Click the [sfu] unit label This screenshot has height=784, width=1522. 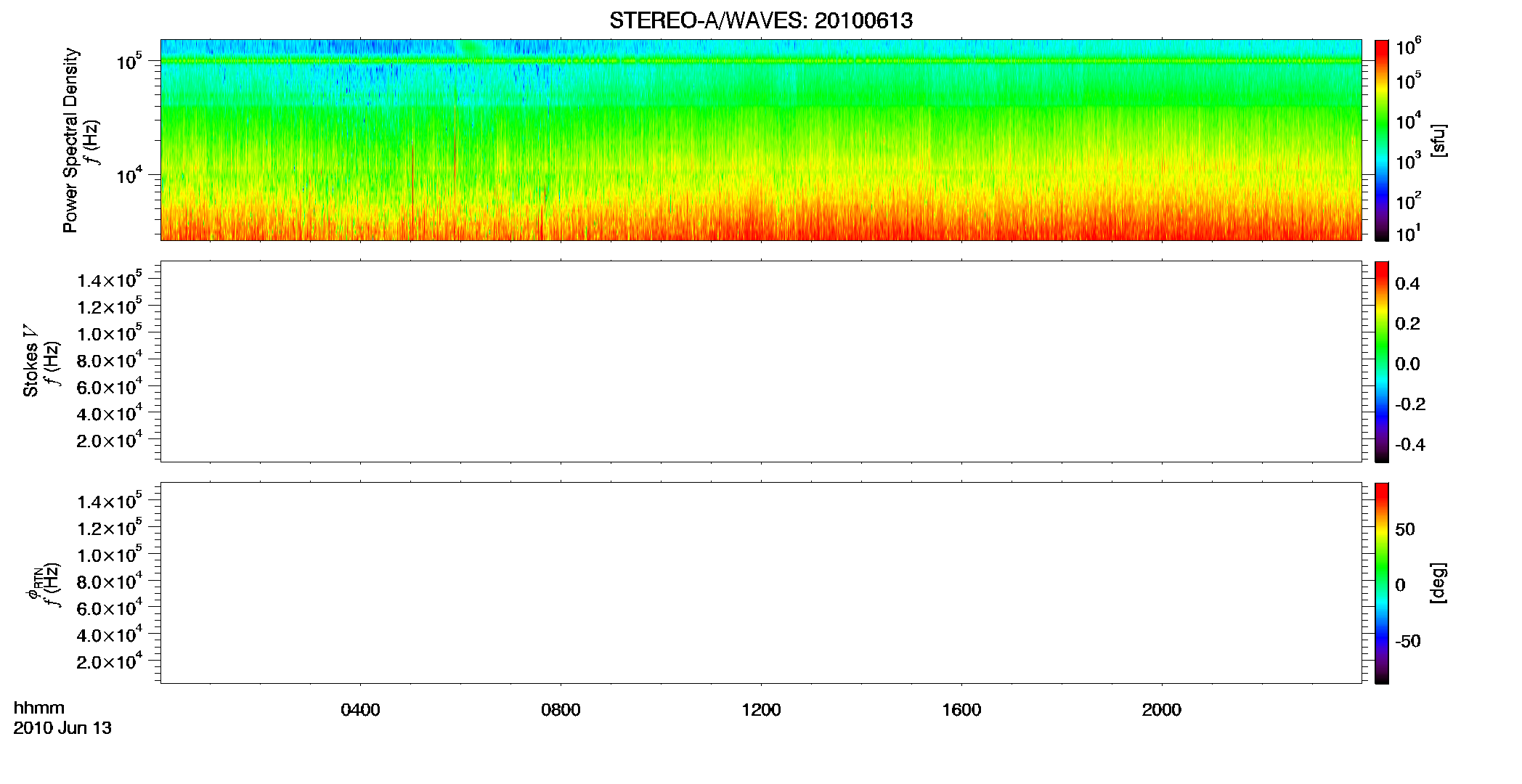click(x=1438, y=140)
